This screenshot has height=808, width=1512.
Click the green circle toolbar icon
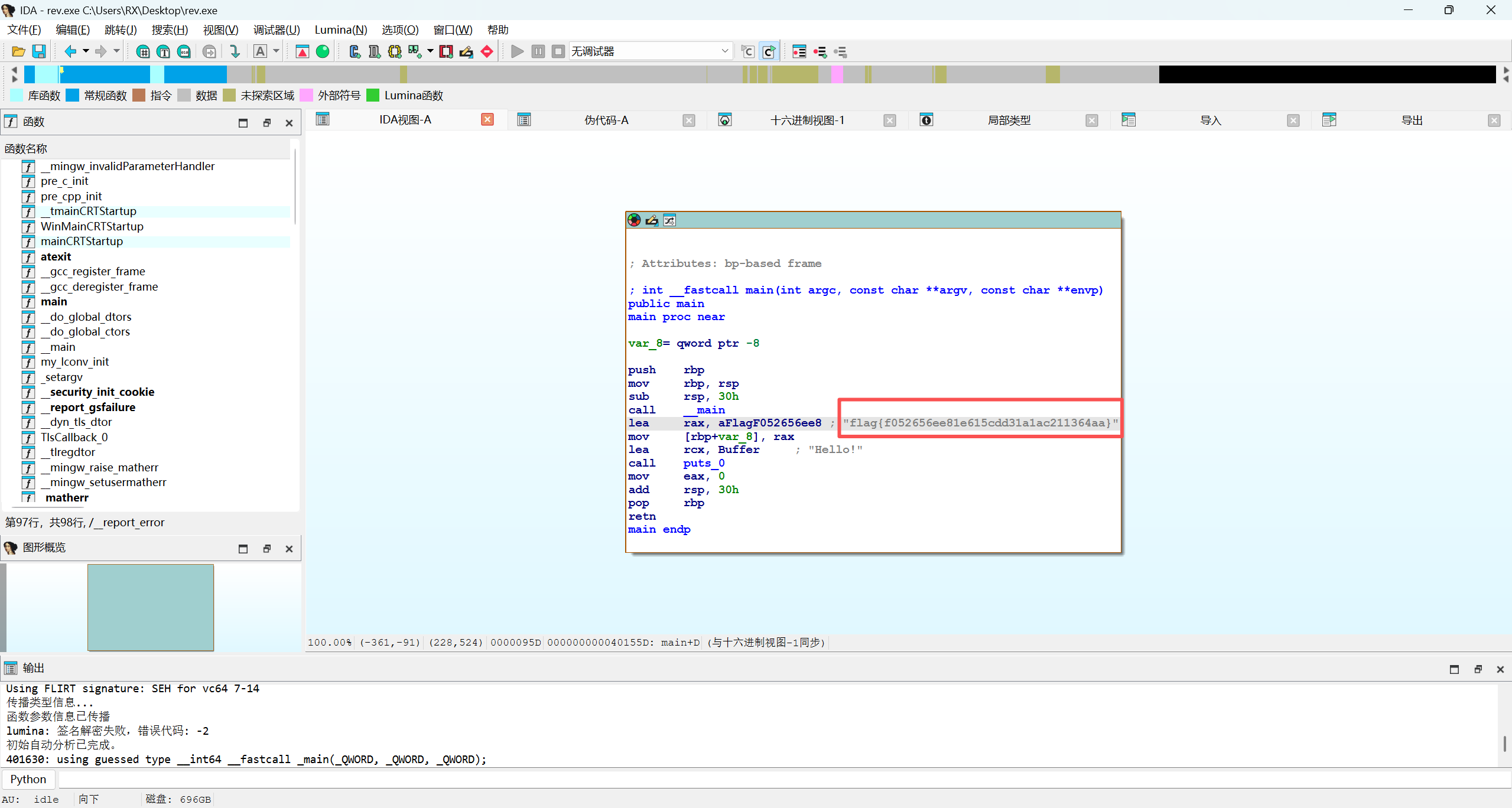tap(323, 51)
